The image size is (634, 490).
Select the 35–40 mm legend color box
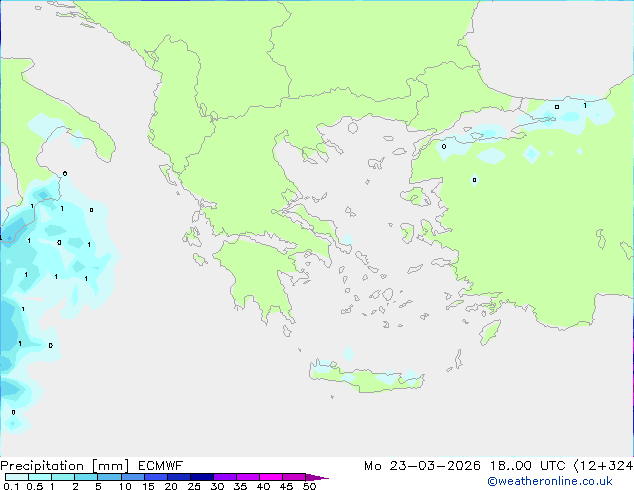(x=247, y=477)
